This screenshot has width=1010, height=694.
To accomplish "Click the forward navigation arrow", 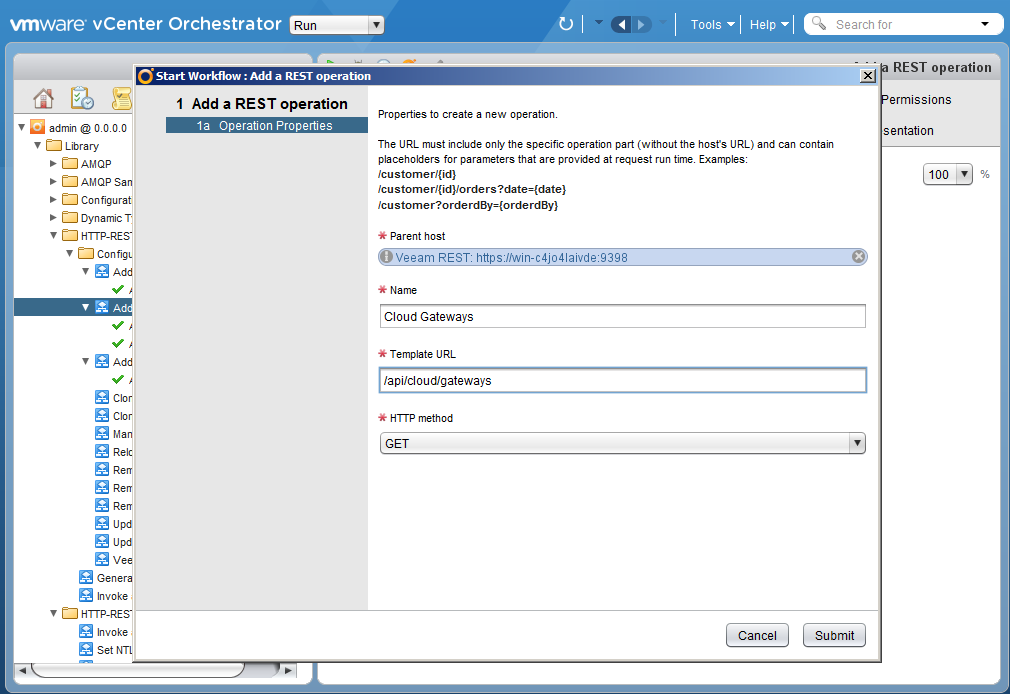I will [642, 24].
